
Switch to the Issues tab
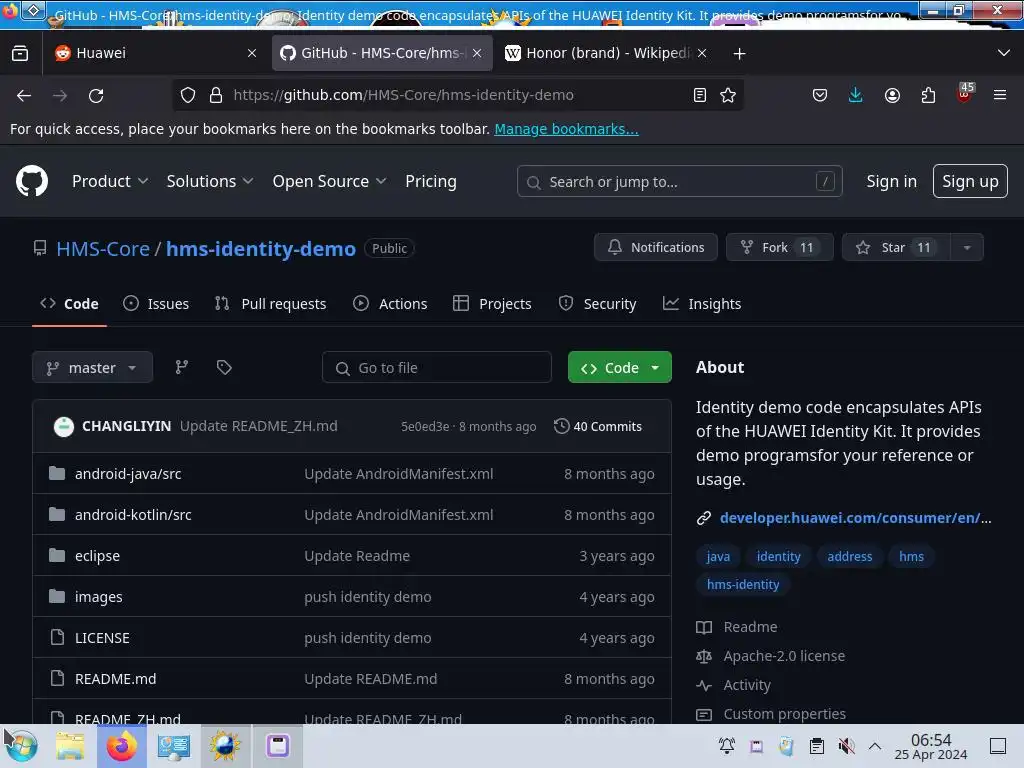click(x=156, y=304)
